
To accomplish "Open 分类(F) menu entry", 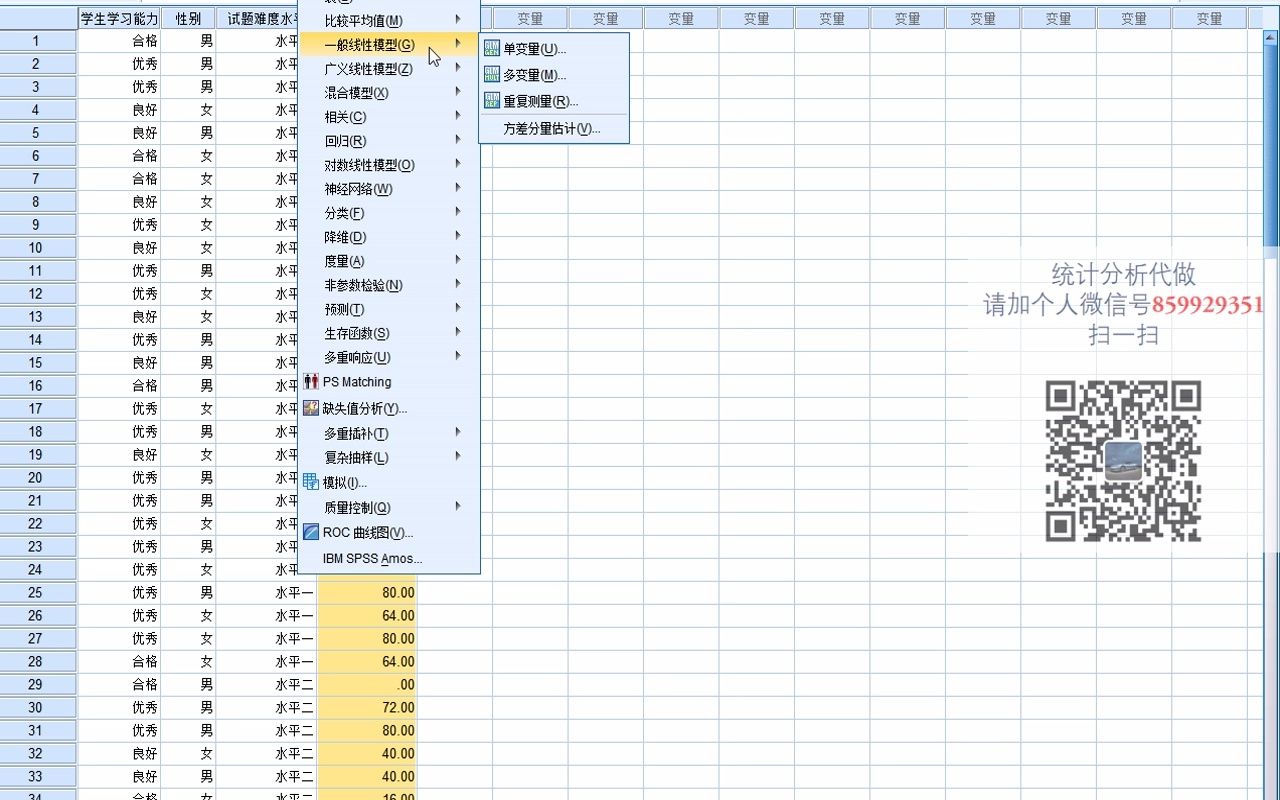I will click(x=389, y=213).
